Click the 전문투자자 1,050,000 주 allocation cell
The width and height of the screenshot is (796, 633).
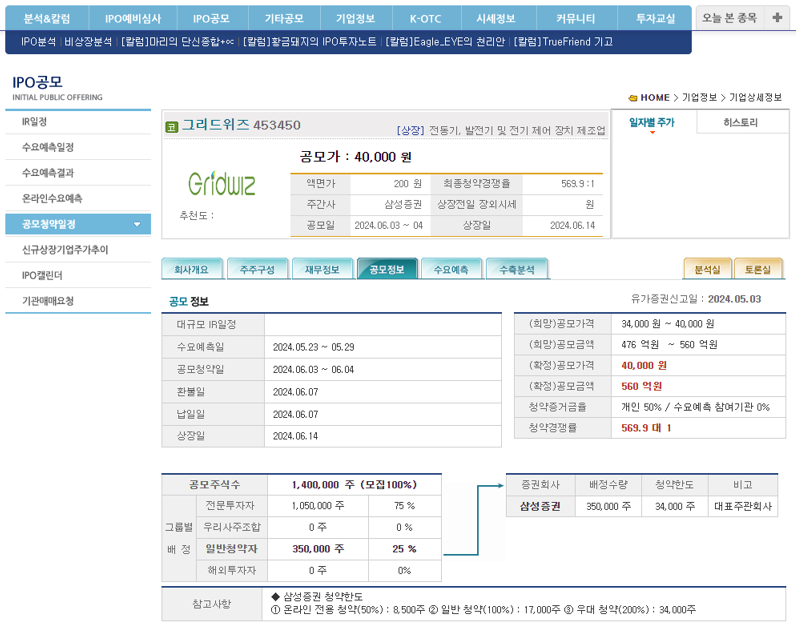[318, 506]
